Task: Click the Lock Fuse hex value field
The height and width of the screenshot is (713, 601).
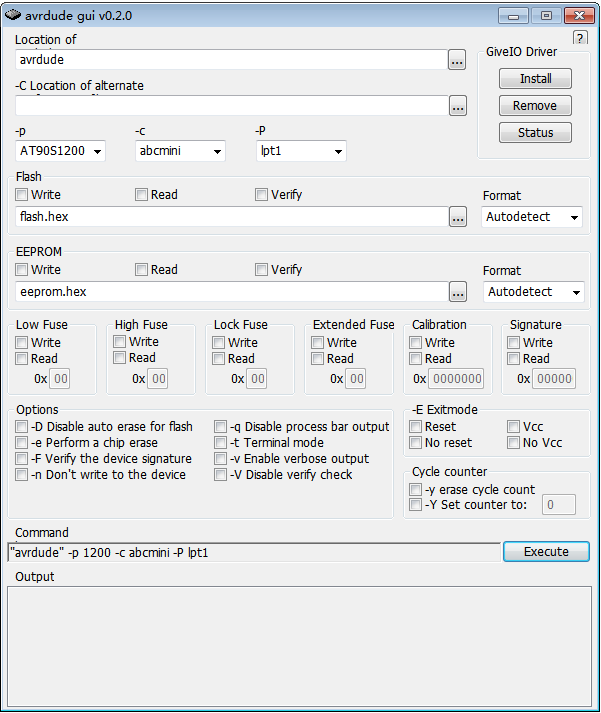Action: [x=257, y=379]
